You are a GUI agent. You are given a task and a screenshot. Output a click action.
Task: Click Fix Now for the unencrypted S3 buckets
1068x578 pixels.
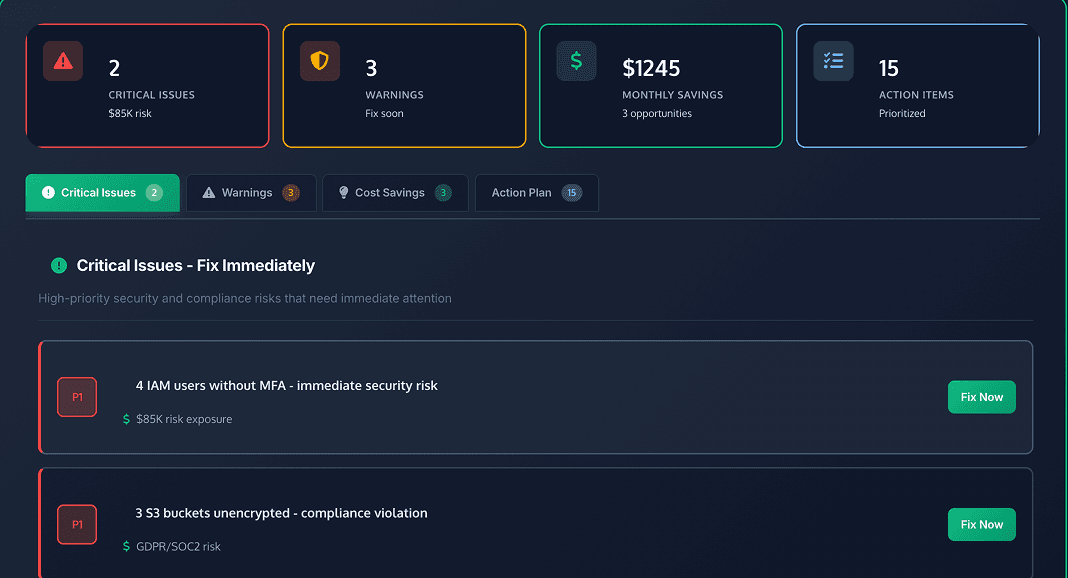pyautogui.click(x=981, y=524)
